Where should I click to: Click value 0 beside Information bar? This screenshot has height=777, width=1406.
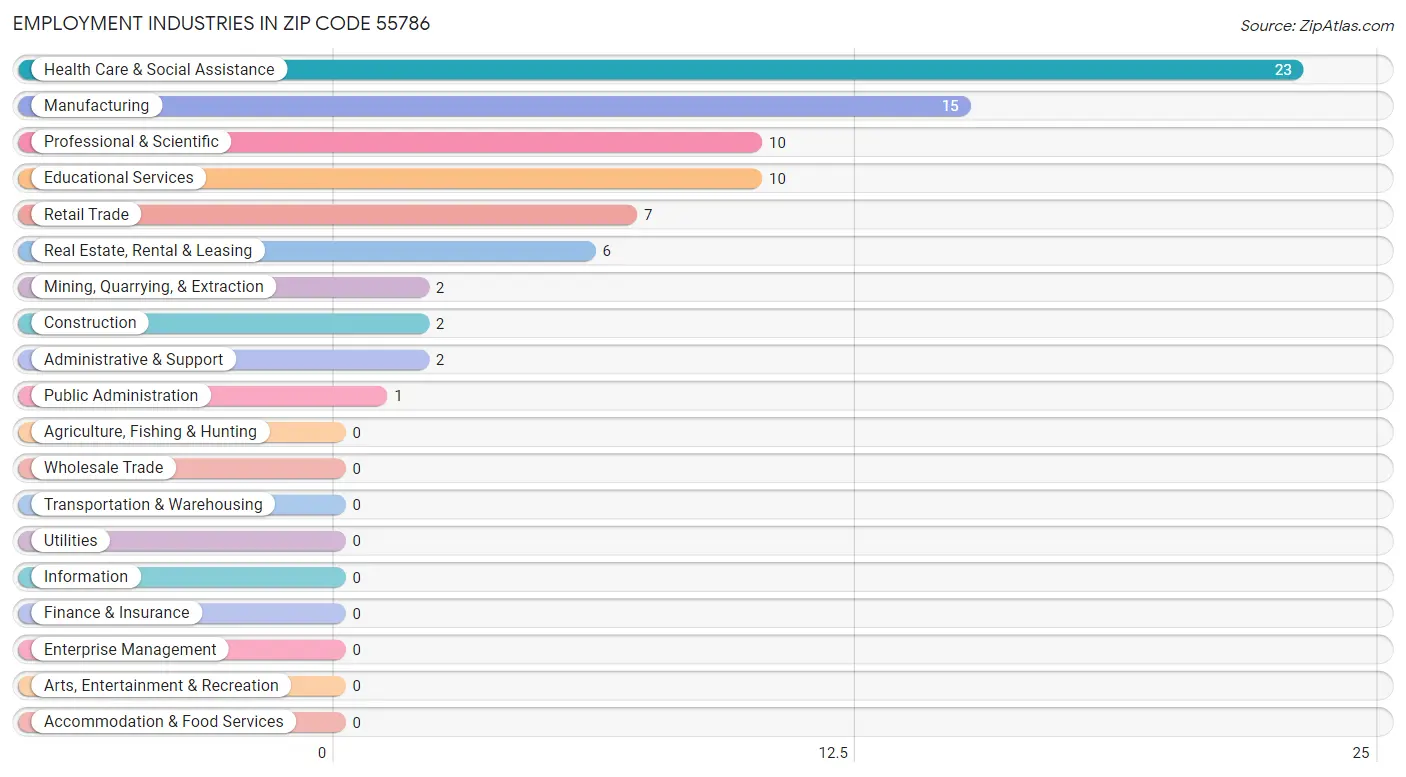[356, 577]
